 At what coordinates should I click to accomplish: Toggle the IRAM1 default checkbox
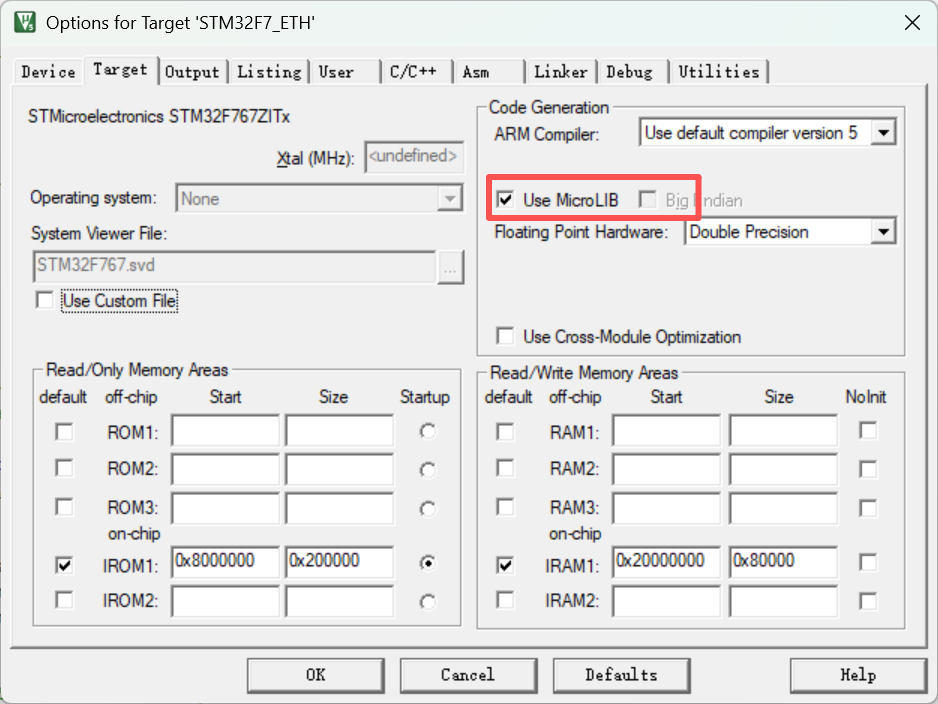[x=505, y=565]
